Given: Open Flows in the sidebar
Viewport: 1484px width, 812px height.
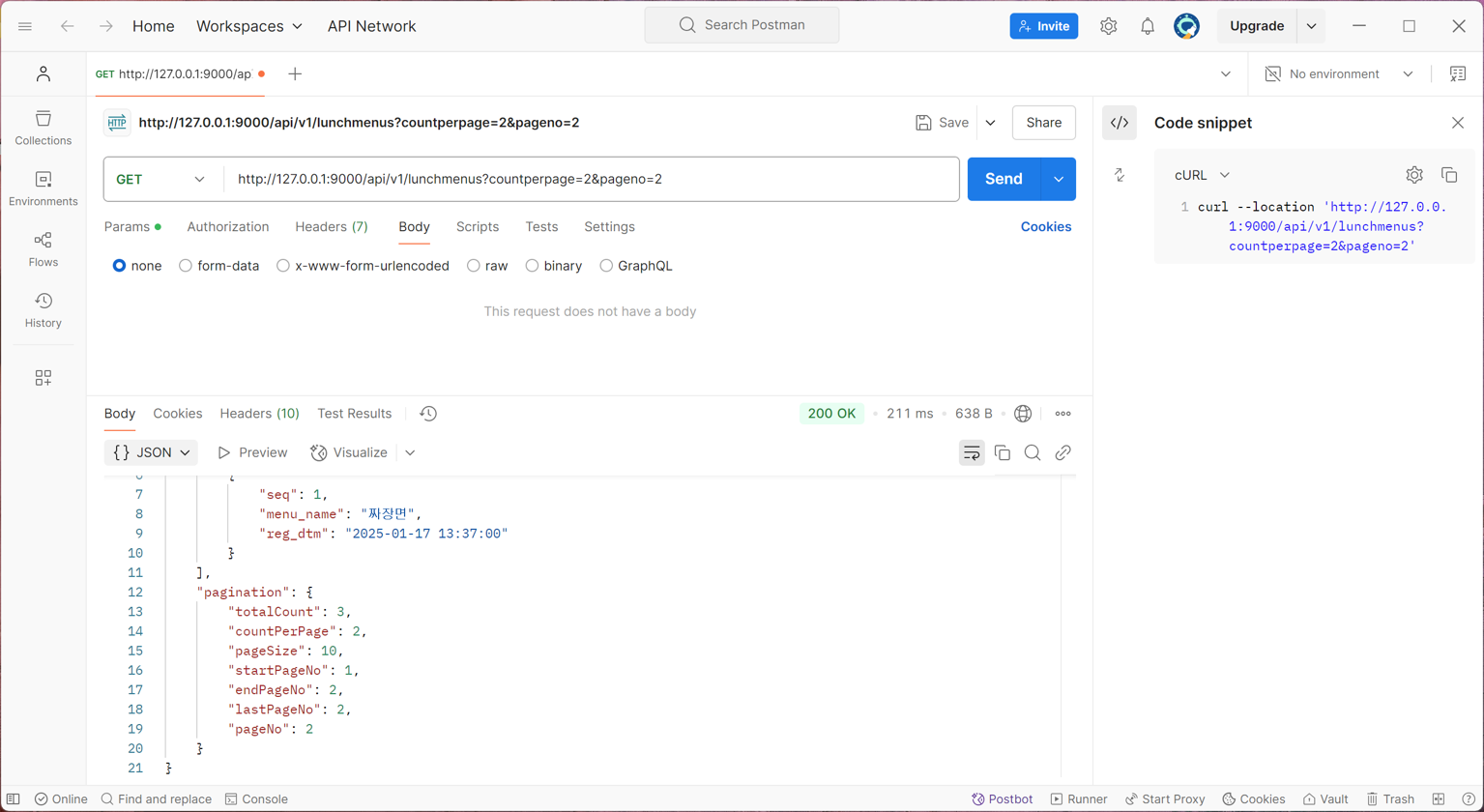Looking at the screenshot, I should click(43, 249).
